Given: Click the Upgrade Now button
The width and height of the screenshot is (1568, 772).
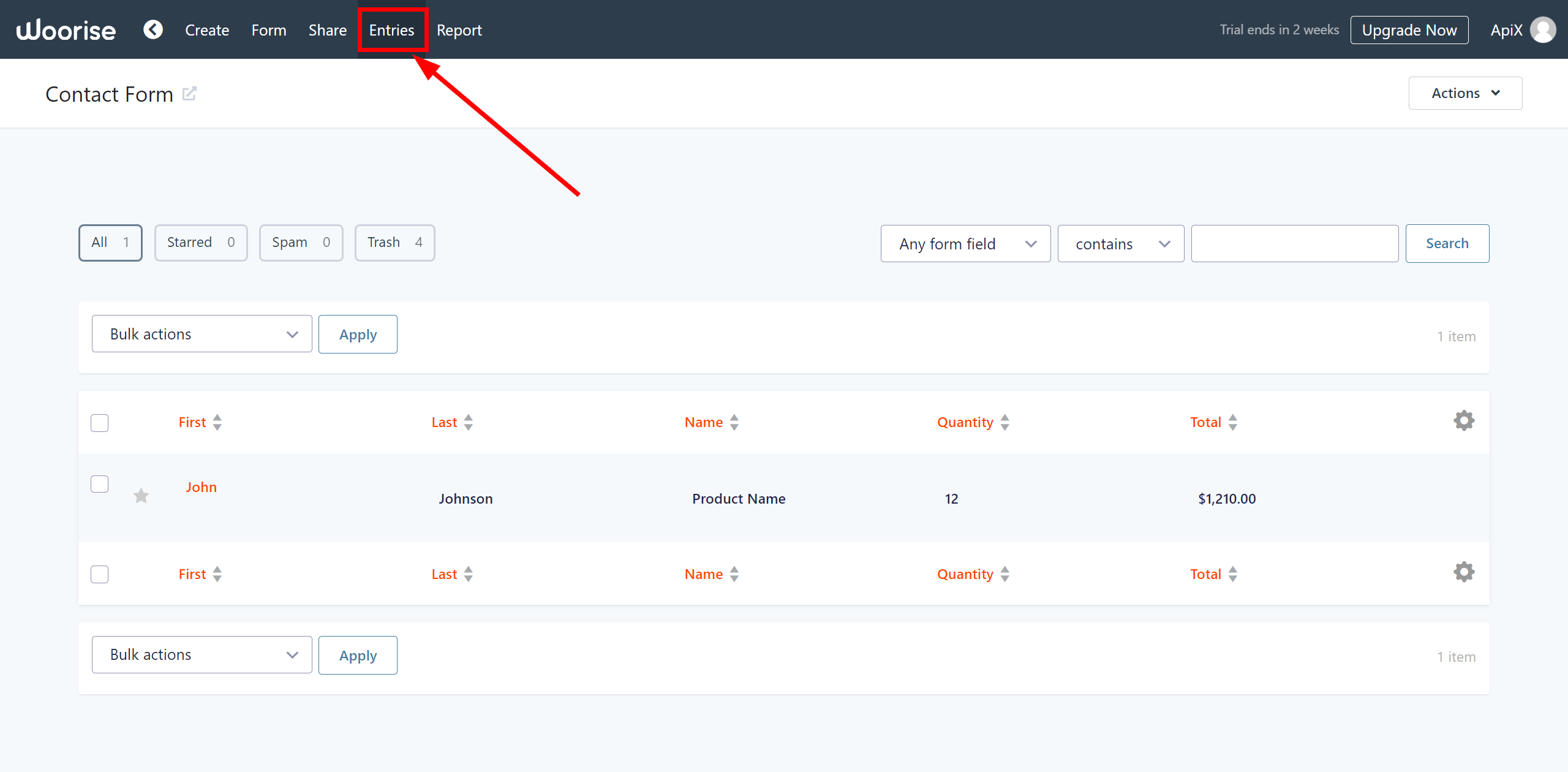Looking at the screenshot, I should [x=1409, y=30].
